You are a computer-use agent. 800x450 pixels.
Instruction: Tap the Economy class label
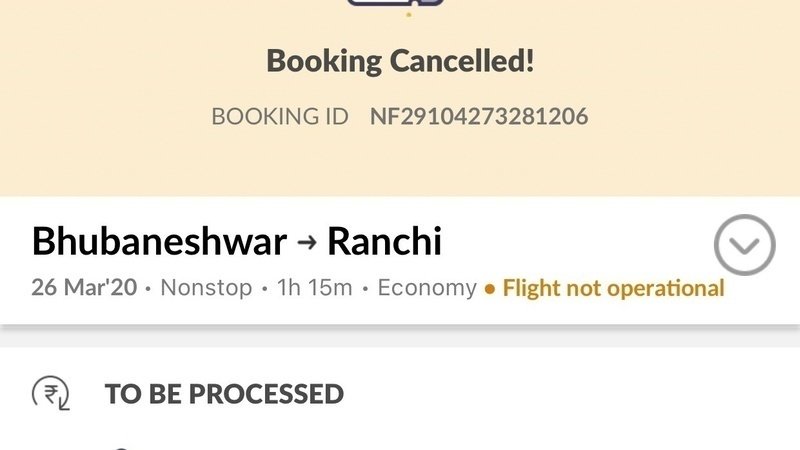pos(427,289)
